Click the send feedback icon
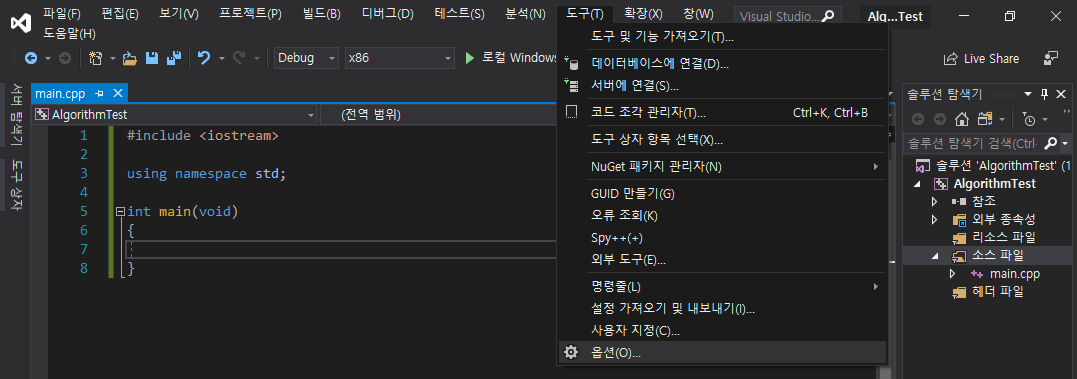Screen dimensions: 1077x379 click(x=1051, y=58)
